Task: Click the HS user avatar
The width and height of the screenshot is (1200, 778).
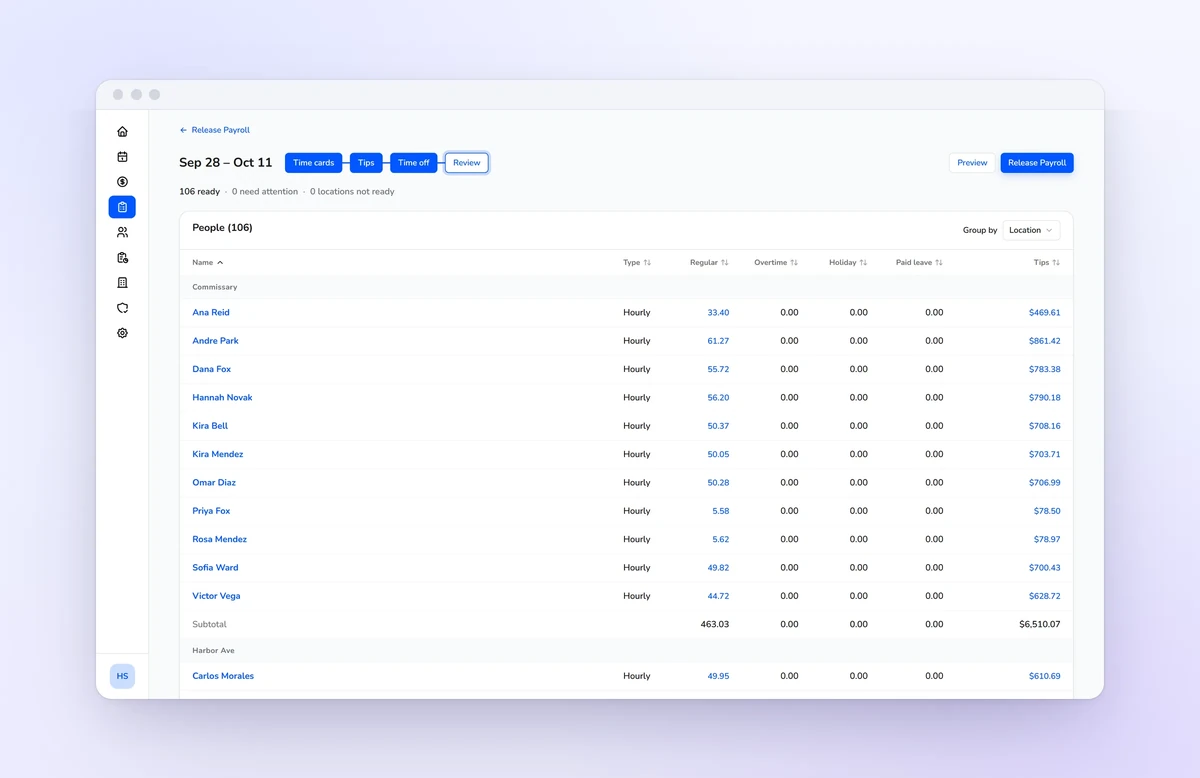Action: 122,676
